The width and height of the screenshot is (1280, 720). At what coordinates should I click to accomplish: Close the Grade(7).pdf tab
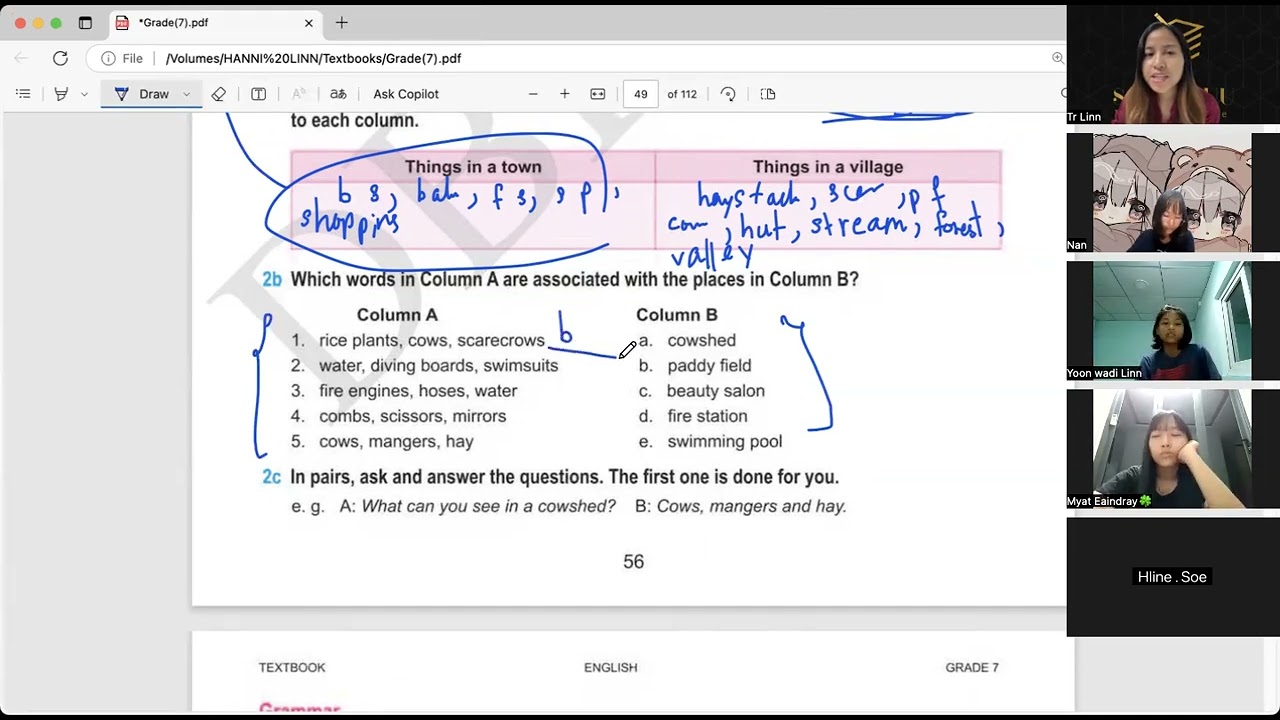pos(308,22)
